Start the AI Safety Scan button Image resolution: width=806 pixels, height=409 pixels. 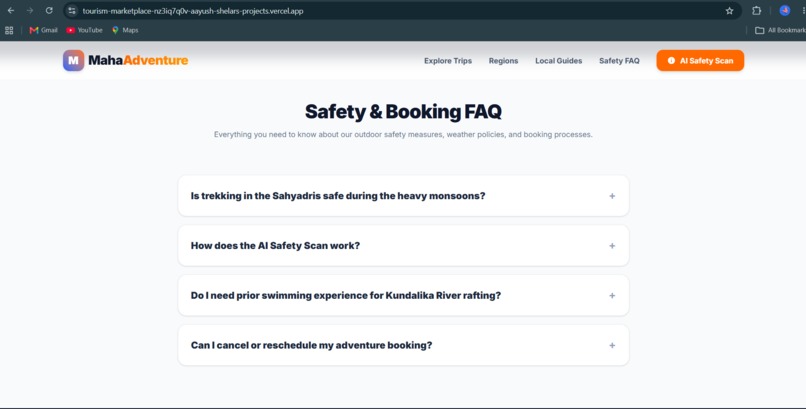pos(700,61)
